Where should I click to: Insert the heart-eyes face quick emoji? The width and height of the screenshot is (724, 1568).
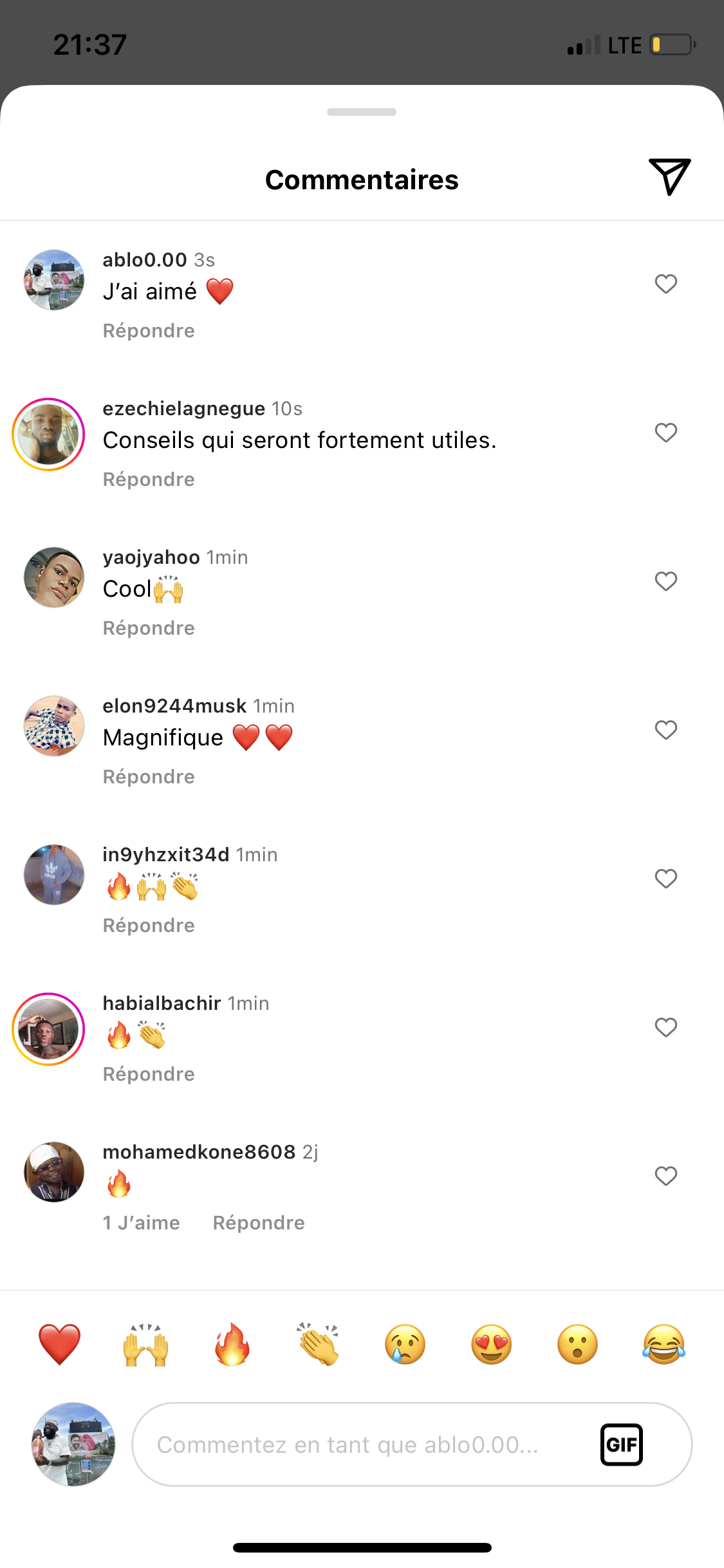coord(491,1345)
